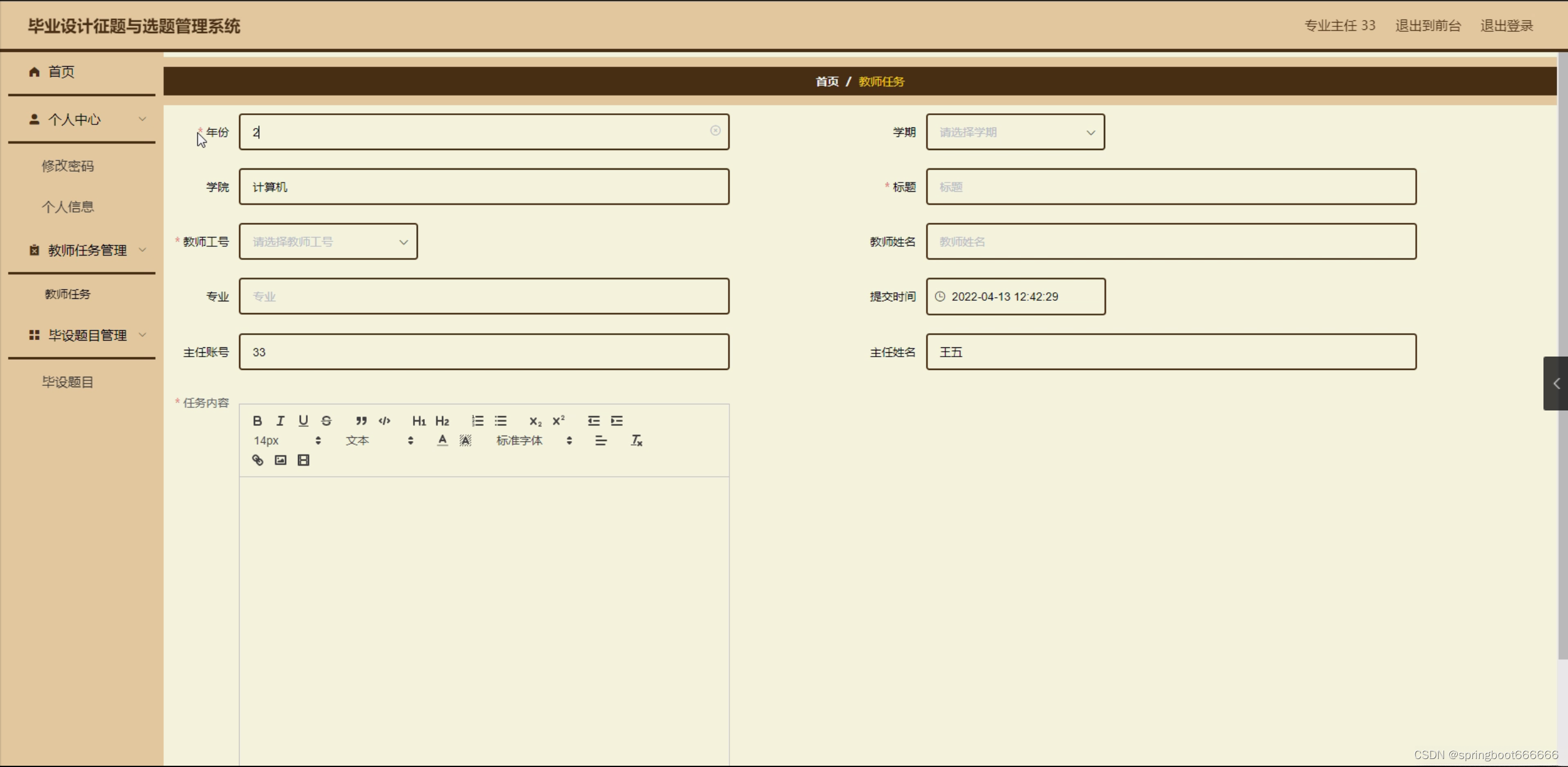Insert an image into task content

click(280, 460)
